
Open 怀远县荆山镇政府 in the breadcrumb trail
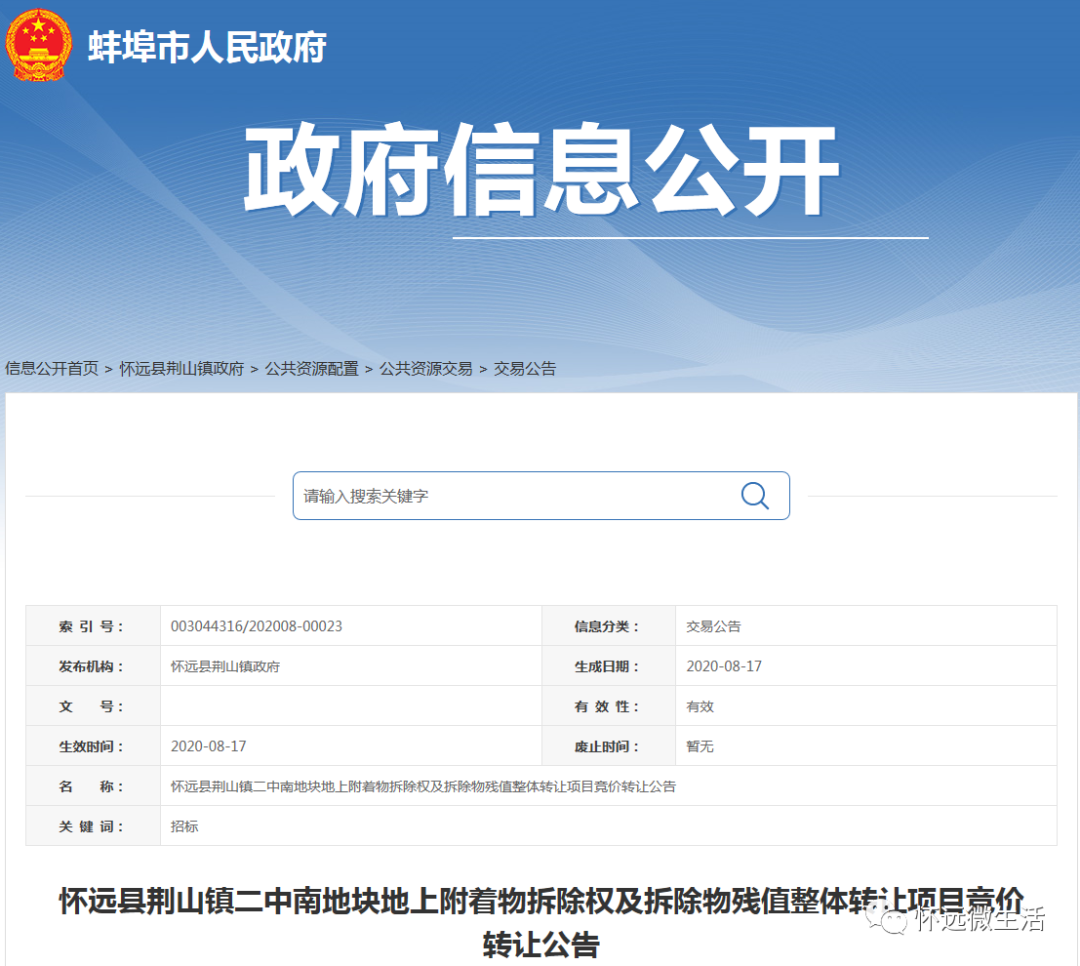[x=181, y=369]
